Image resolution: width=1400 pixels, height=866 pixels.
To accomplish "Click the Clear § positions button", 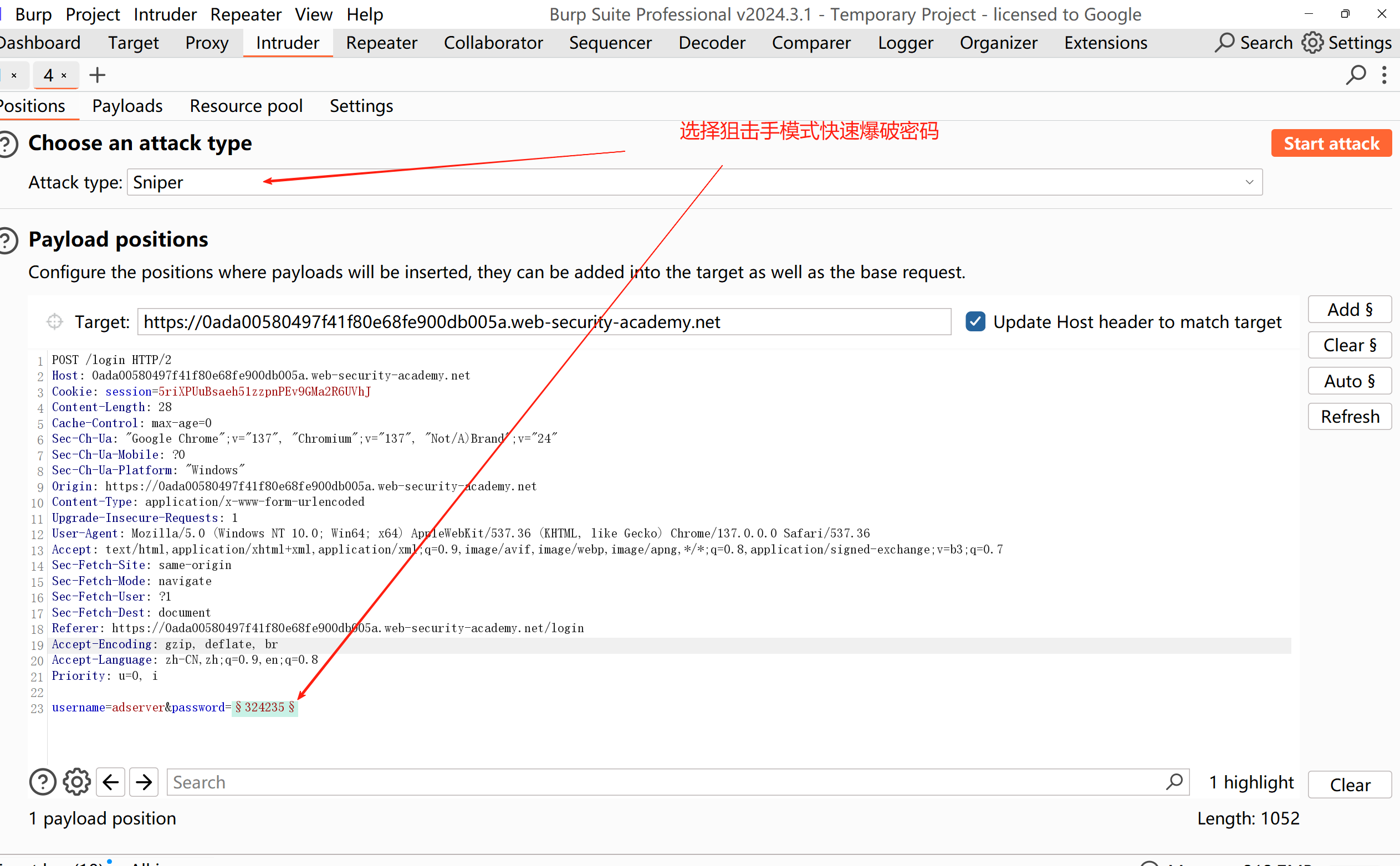I will (x=1349, y=345).
